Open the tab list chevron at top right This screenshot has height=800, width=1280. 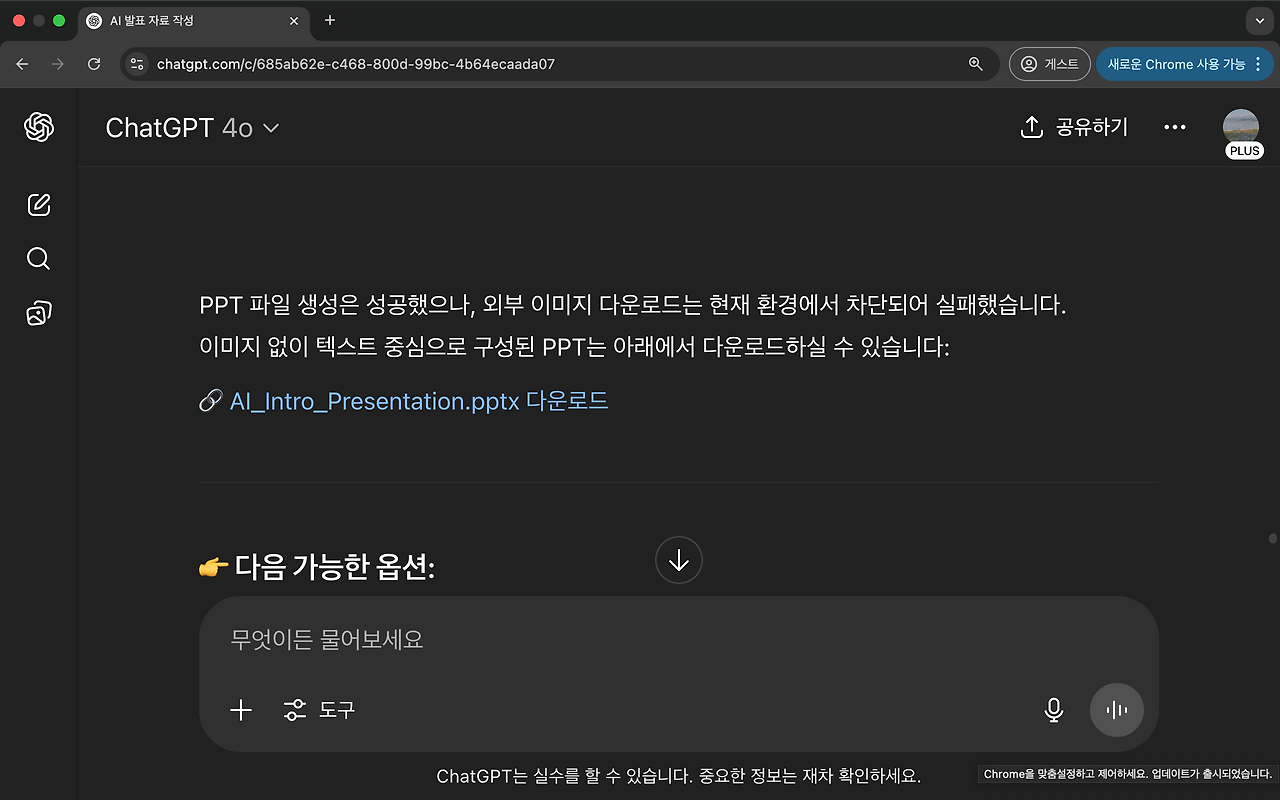click(1258, 20)
